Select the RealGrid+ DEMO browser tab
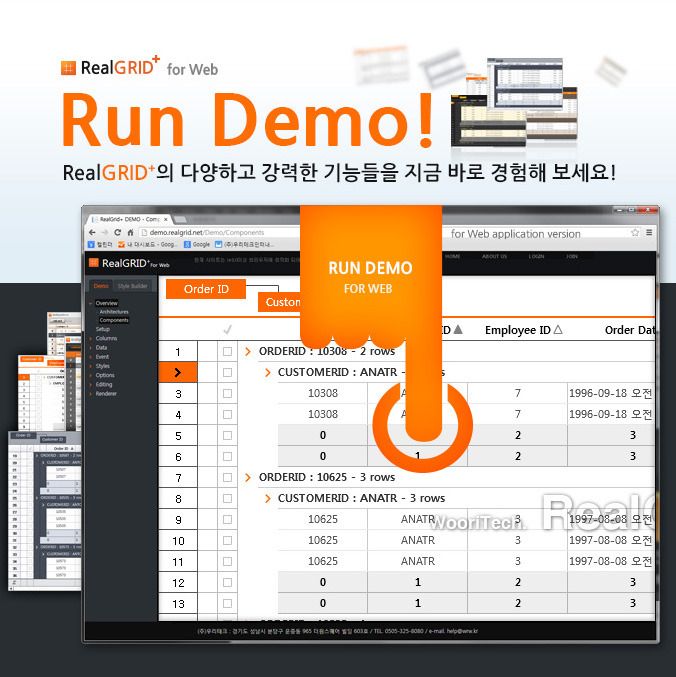 130,219
